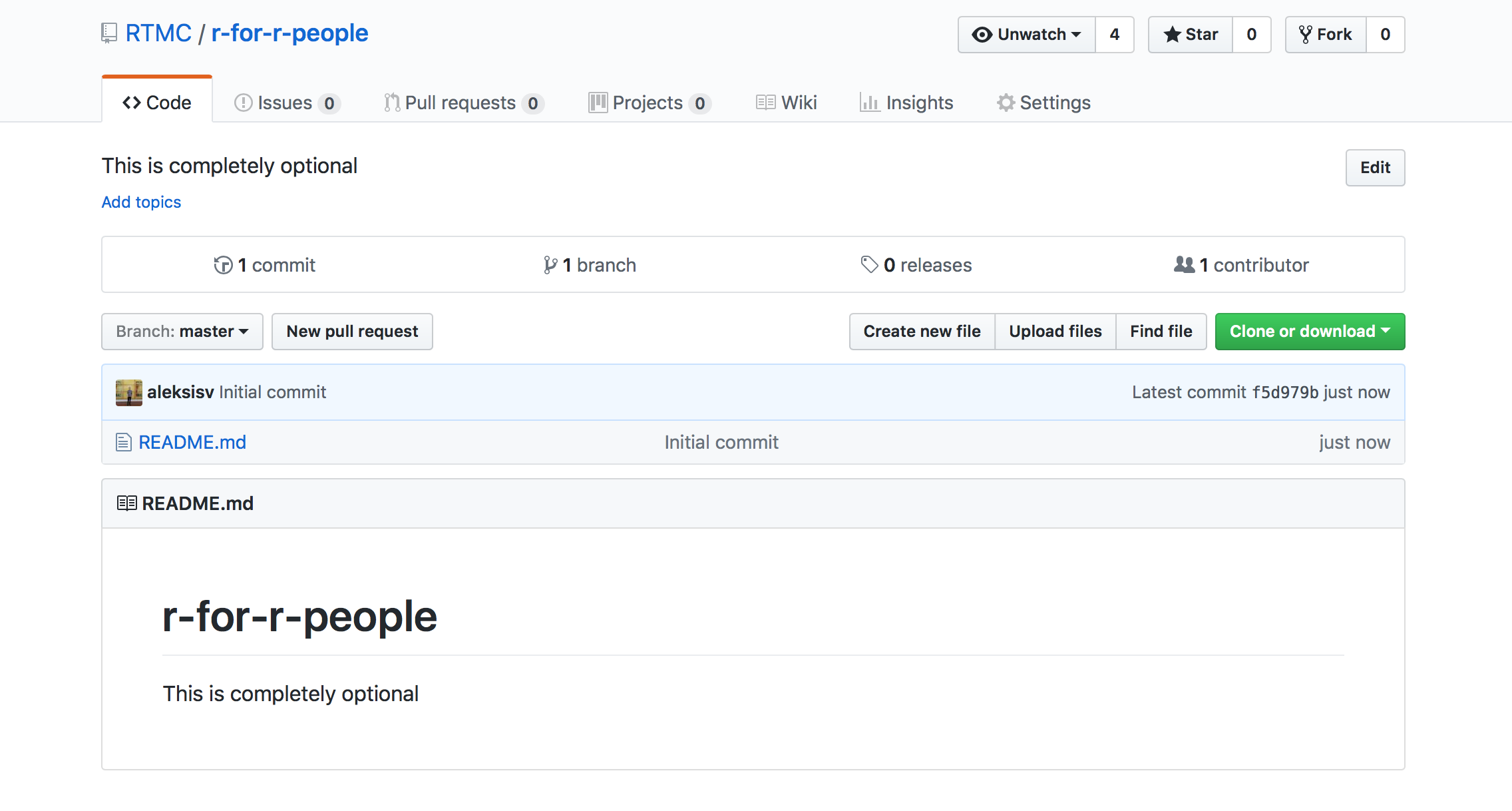Open the RTMC organization link
This screenshot has width=1512, height=811.
click(158, 33)
